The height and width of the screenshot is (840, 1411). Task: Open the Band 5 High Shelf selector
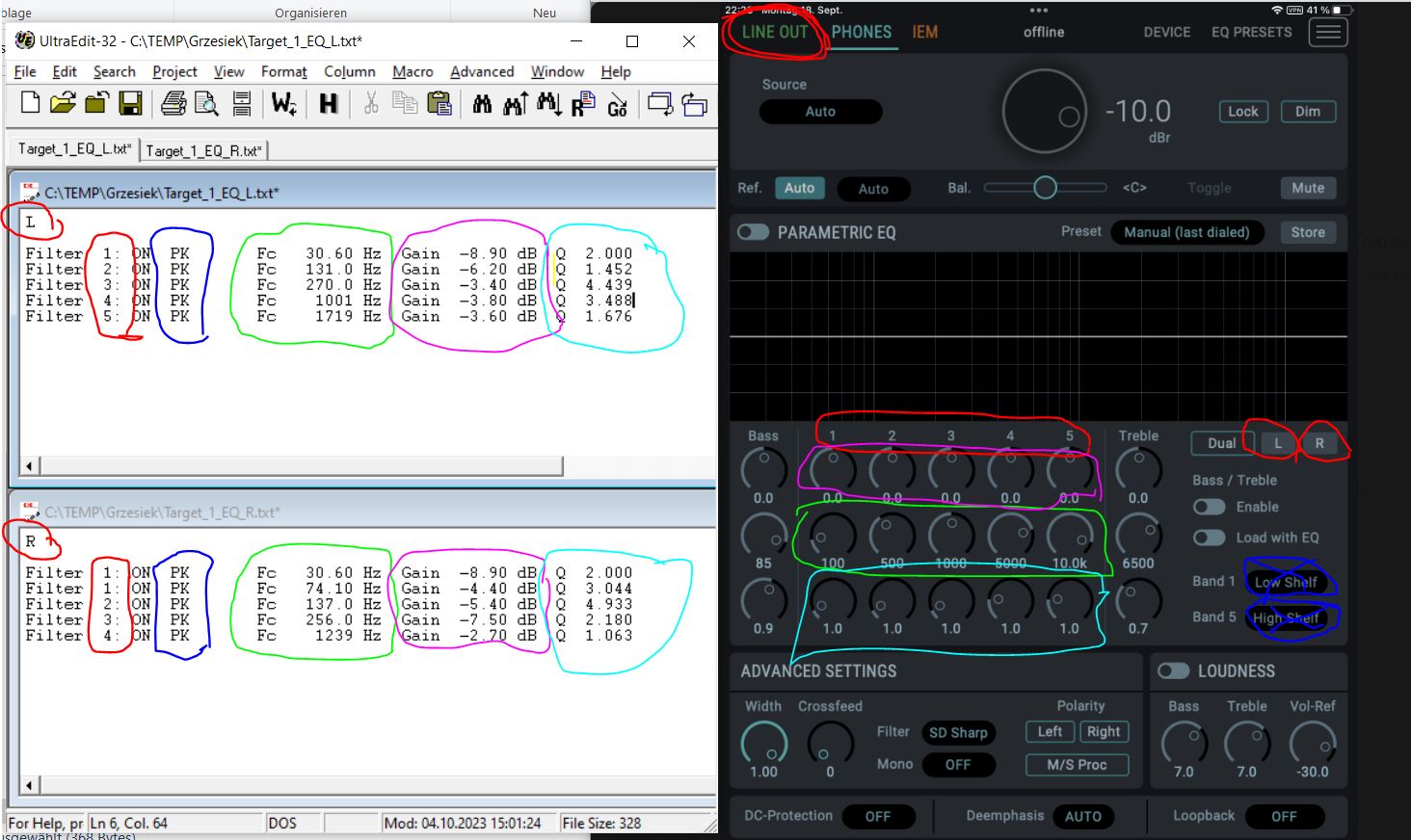(1286, 617)
